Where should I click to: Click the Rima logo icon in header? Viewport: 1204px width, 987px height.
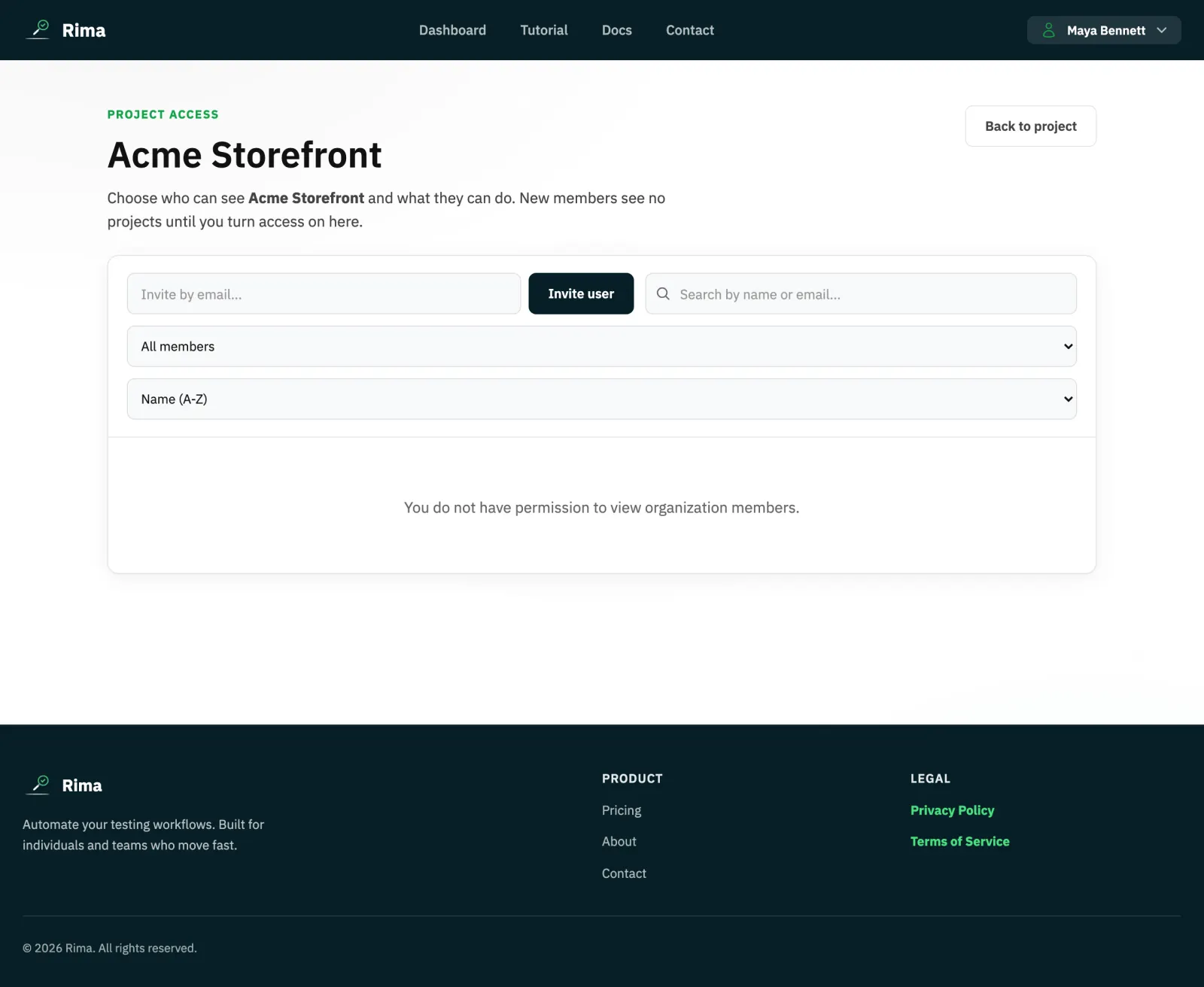(x=38, y=30)
